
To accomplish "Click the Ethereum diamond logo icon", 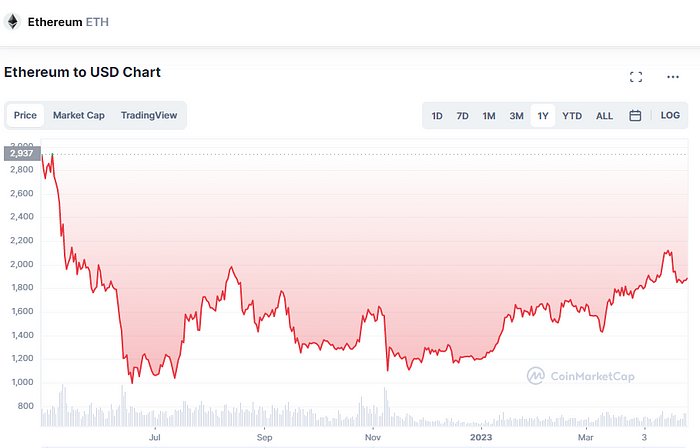I will coord(13,21).
